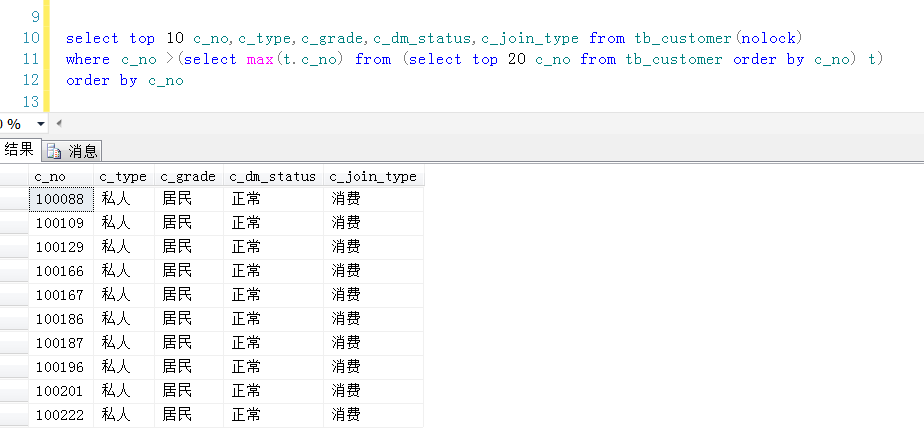Place cursor on line number 10

(x=31, y=38)
